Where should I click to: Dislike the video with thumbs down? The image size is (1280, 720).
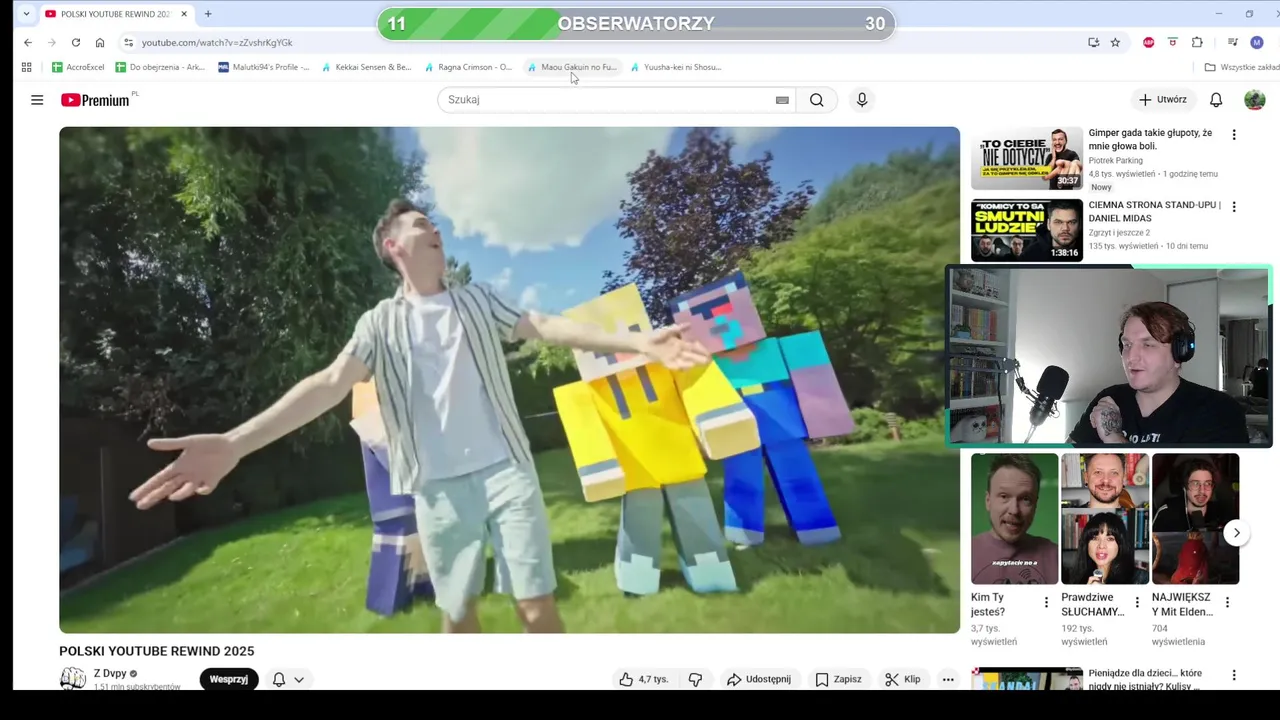click(695, 679)
